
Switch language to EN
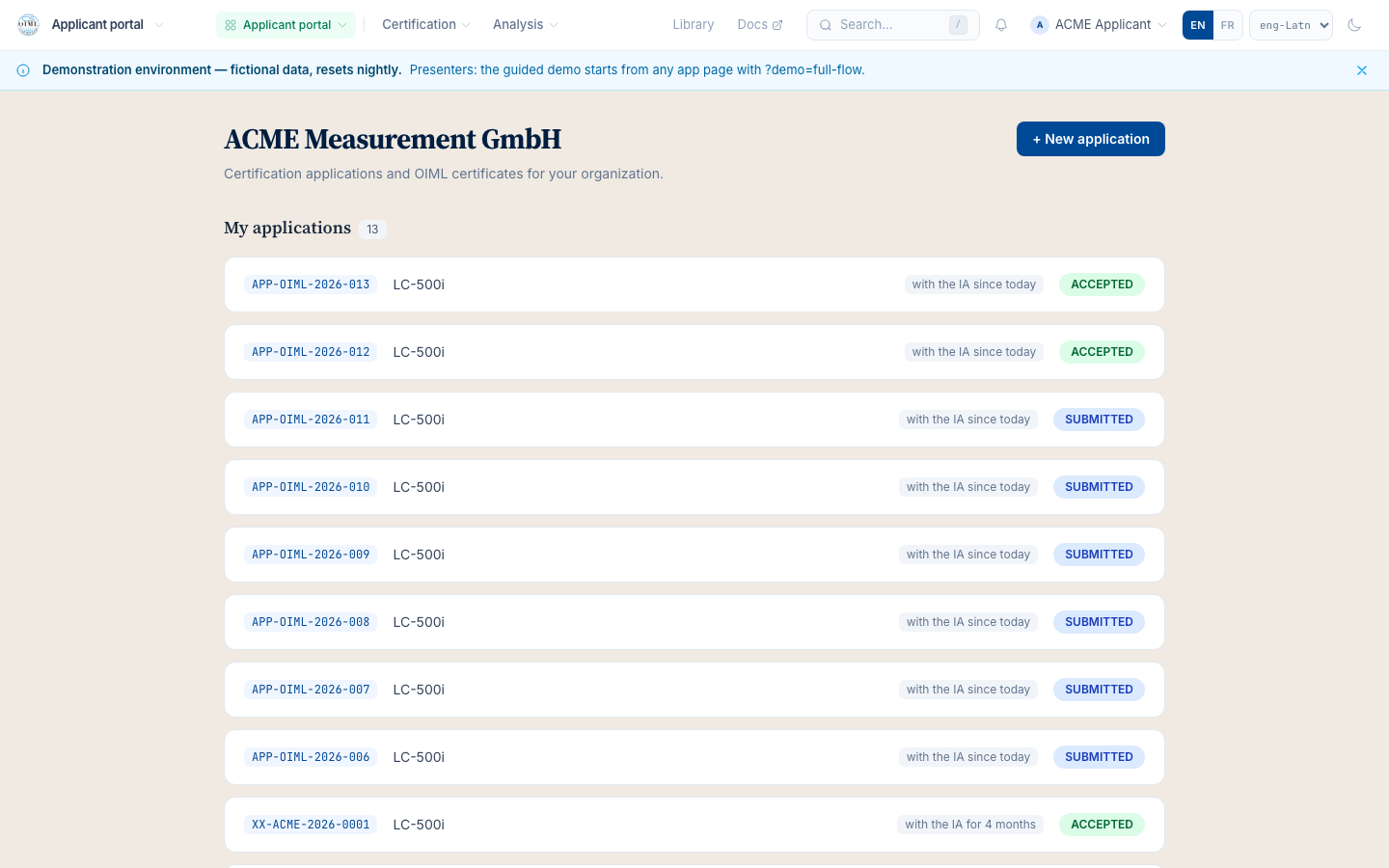tap(1198, 25)
